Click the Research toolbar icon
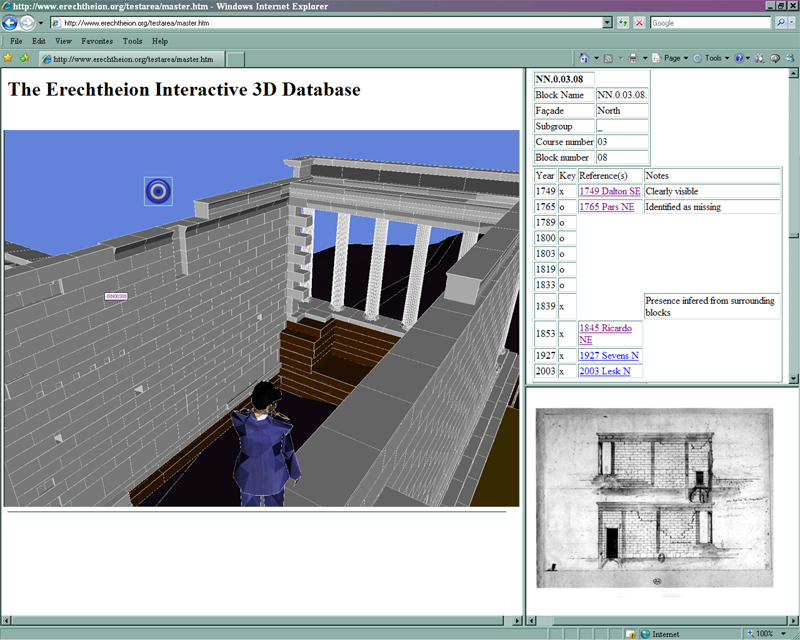Screen dimensions: 800x640 [760, 58]
